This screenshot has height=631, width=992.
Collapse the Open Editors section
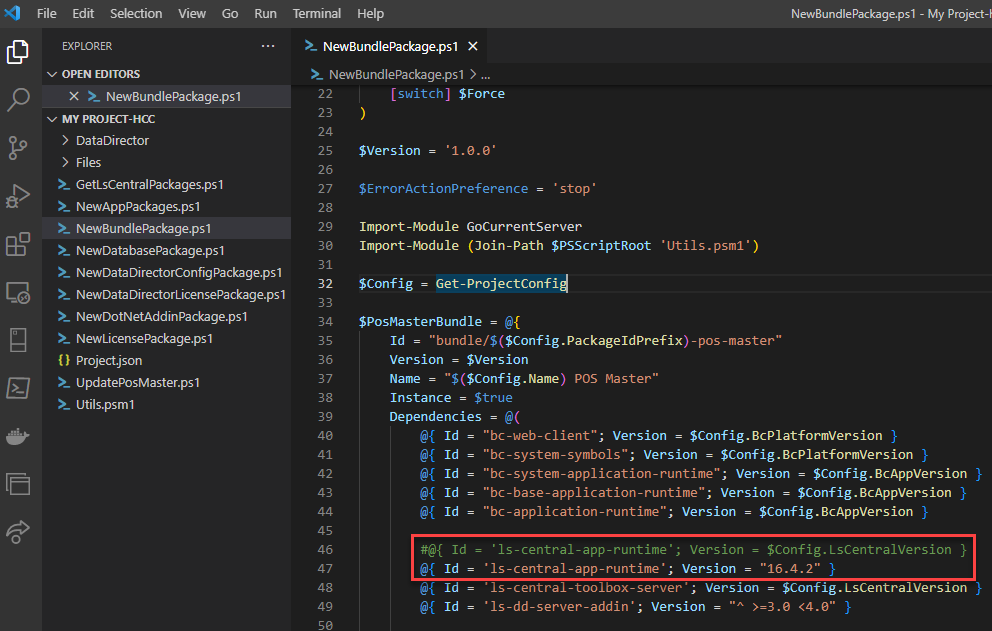tap(52, 74)
